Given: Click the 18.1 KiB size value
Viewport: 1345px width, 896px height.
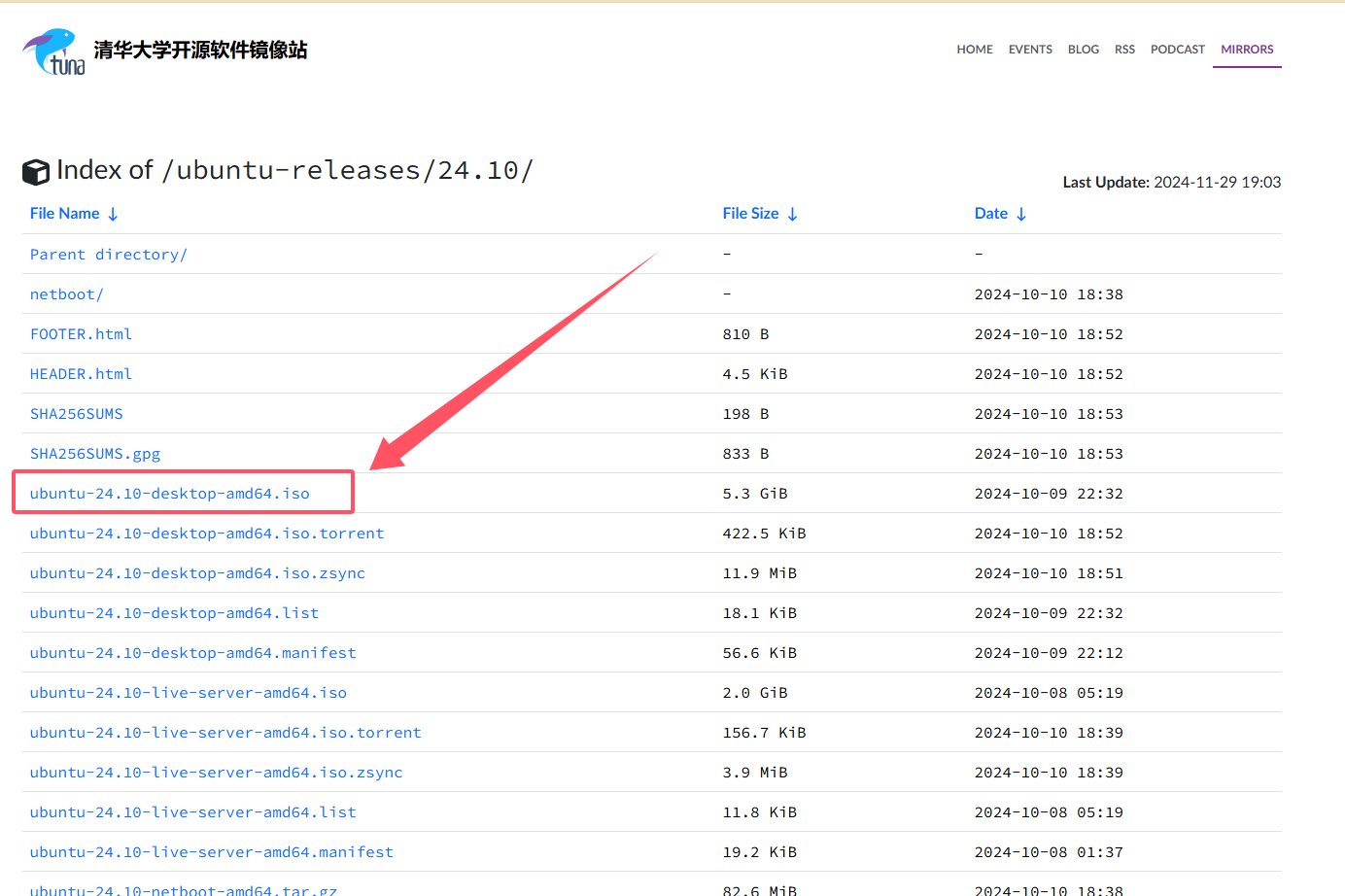Looking at the screenshot, I should pos(760,613).
